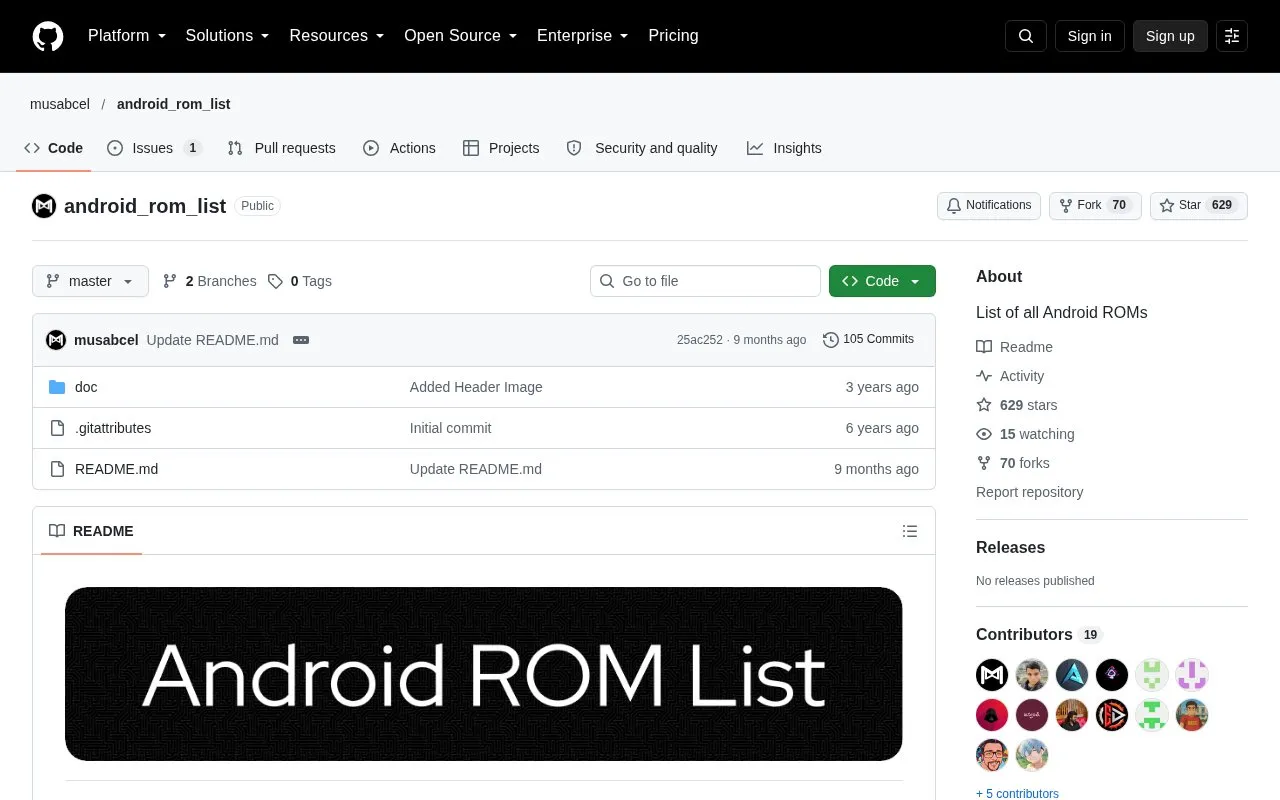Screen dimensions: 1280x800
Task: Open the README.md file
Action: point(116,469)
